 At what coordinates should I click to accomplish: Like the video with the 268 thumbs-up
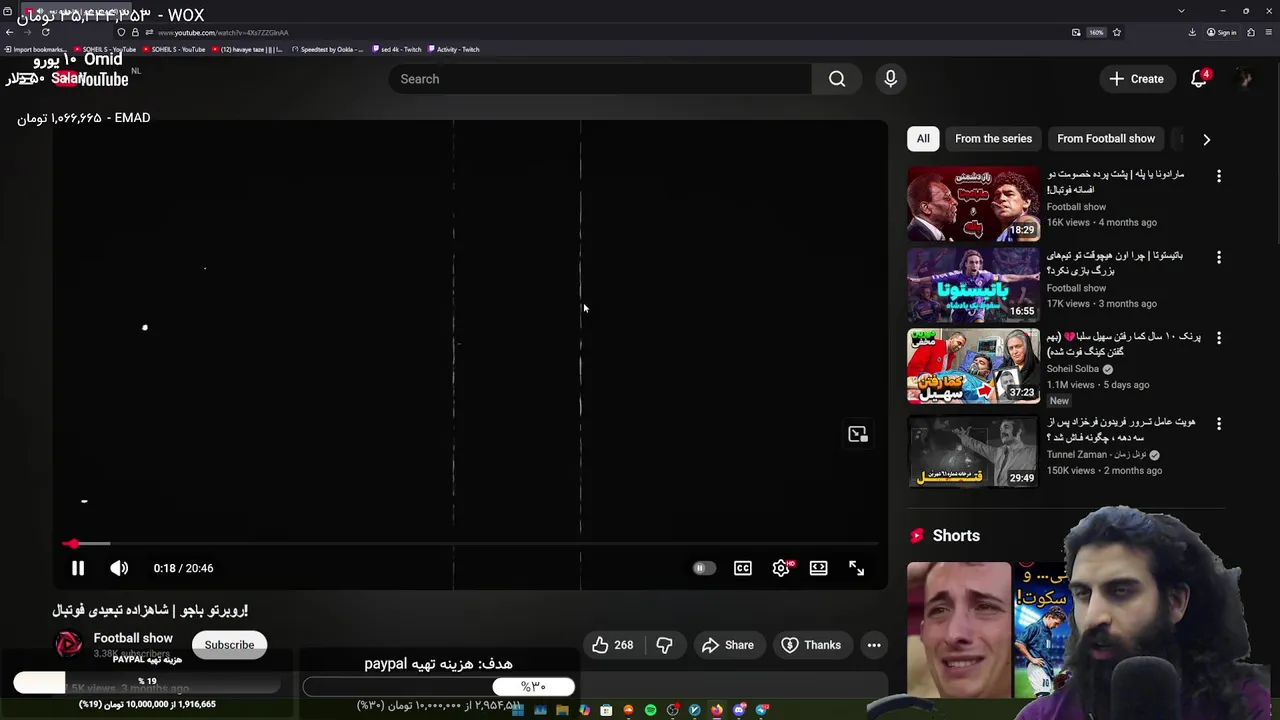(x=612, y=645)
